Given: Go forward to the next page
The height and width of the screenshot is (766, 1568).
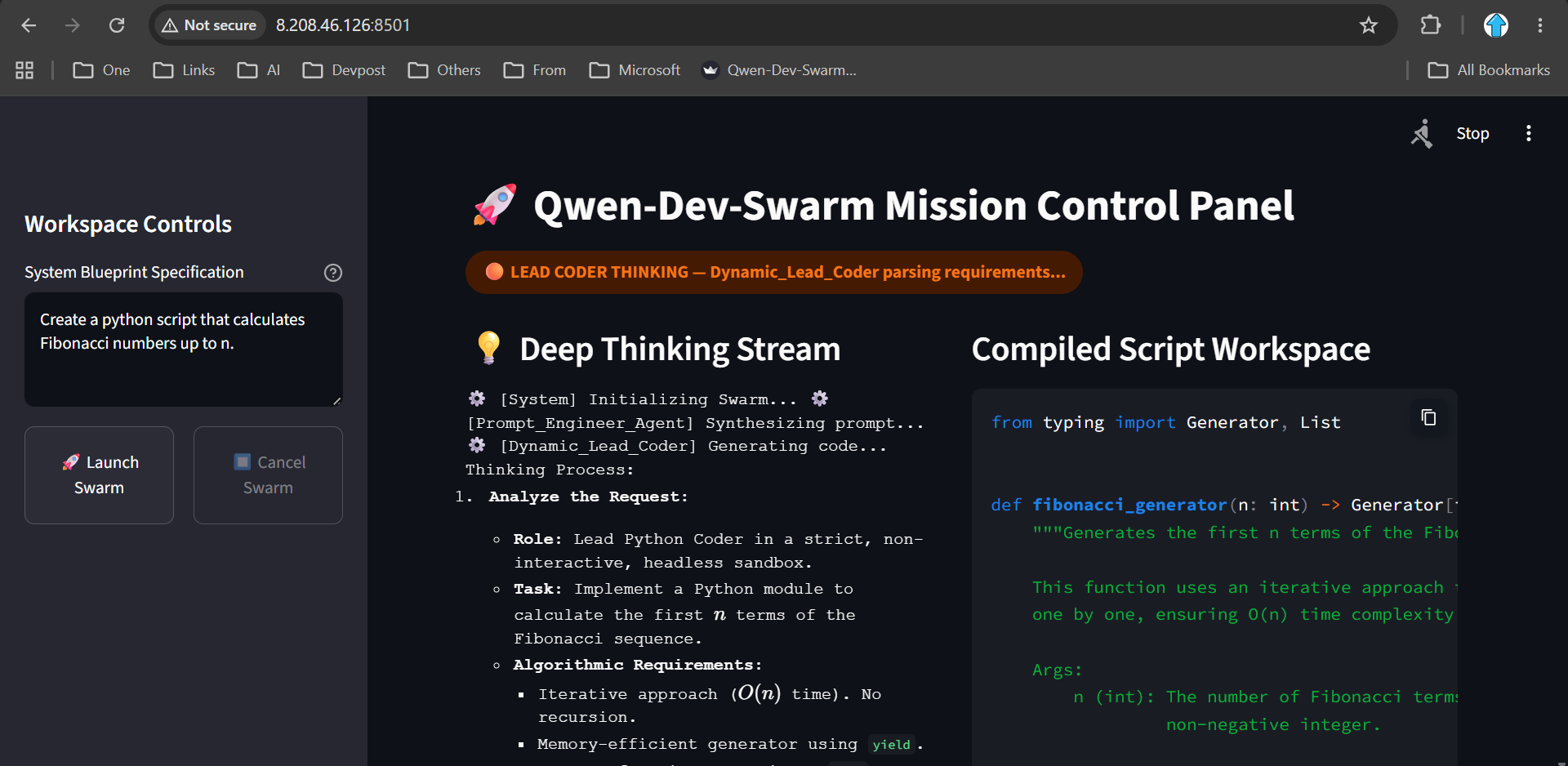Looking at the screenshot, I should [x=73, y=25].
